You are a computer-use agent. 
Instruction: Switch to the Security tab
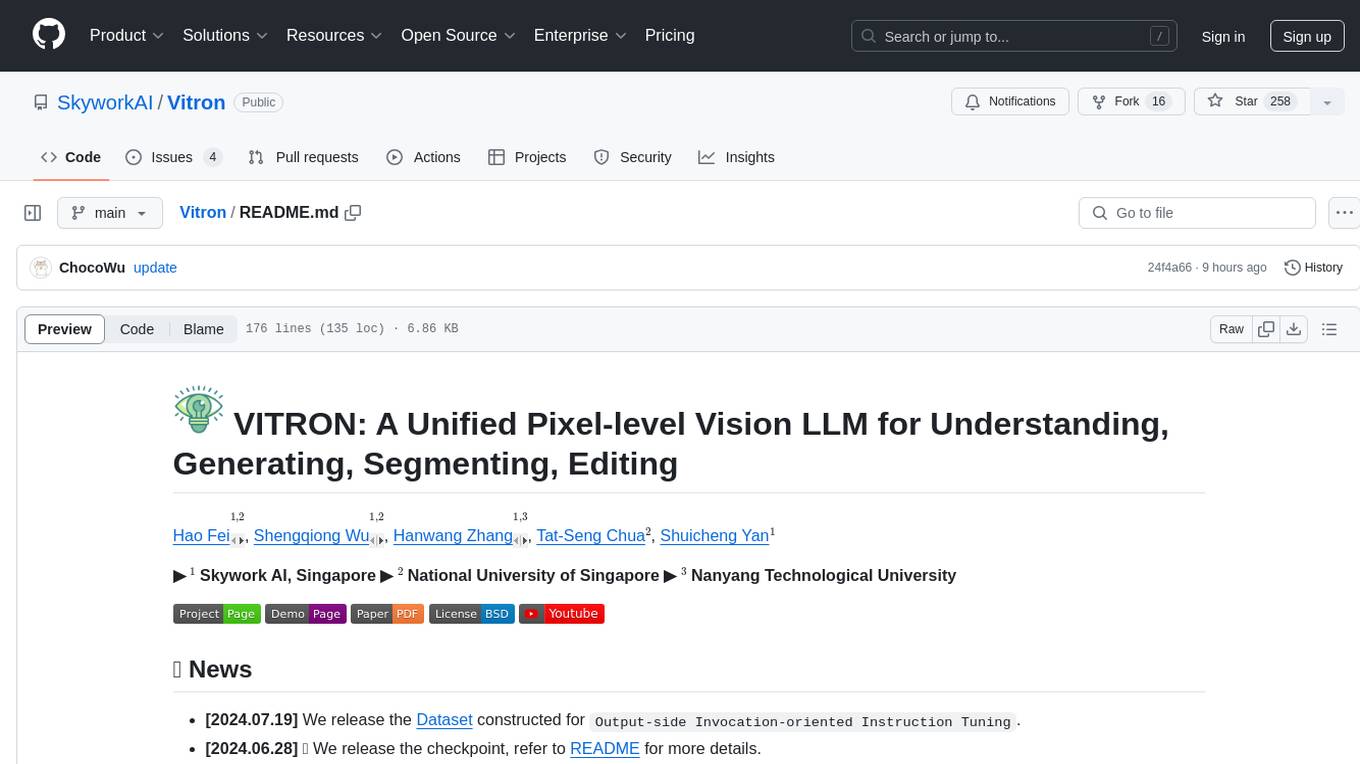click(632, 157)
